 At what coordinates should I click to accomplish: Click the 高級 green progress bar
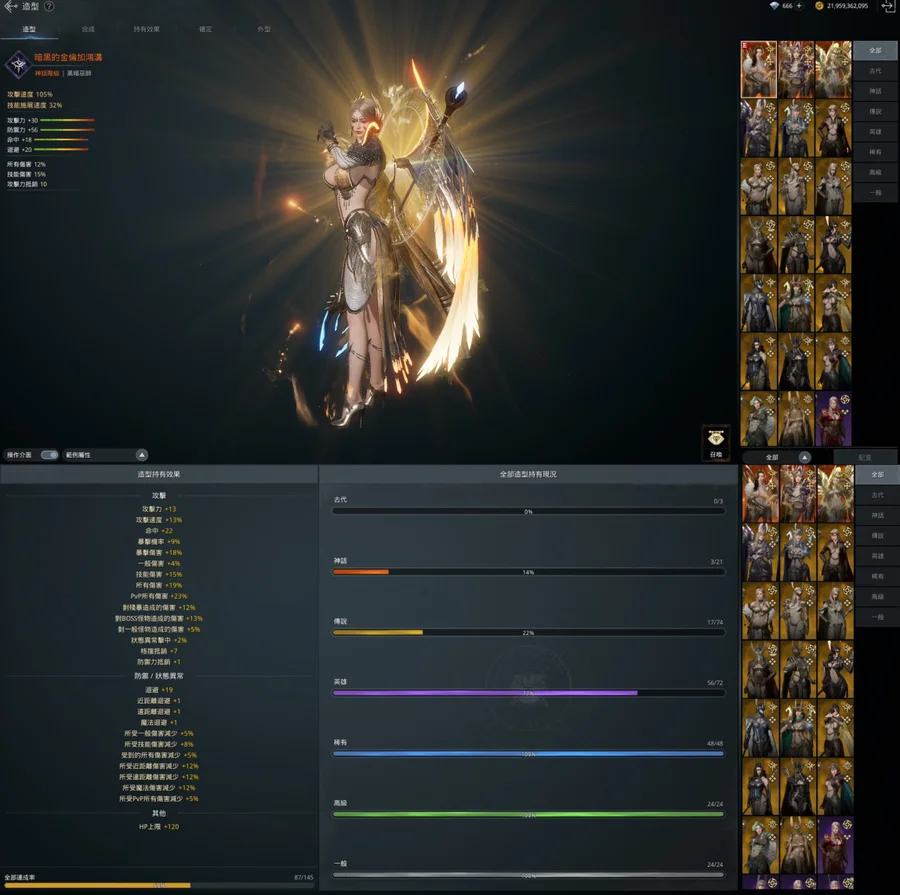pos(528,814)
